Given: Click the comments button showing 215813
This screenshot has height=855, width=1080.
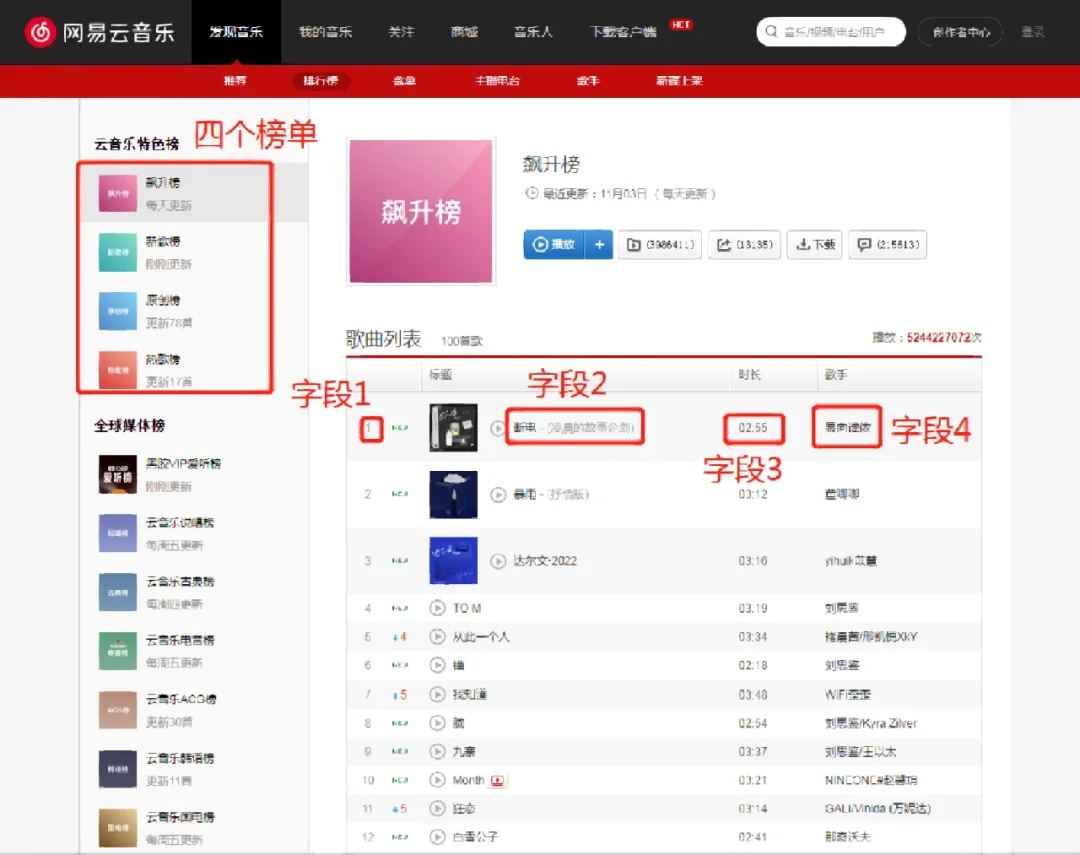Looking at the screenshot, I should click(x=887, y=245).
